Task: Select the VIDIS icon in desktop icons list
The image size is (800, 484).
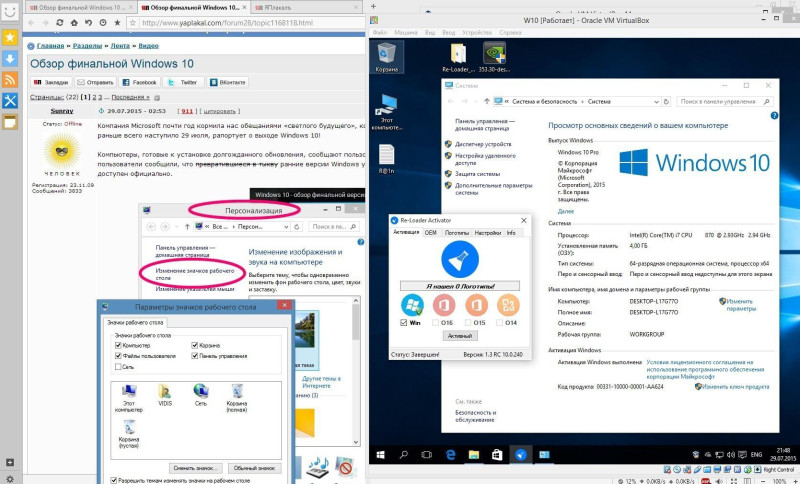Action: [x=165, y=395]
